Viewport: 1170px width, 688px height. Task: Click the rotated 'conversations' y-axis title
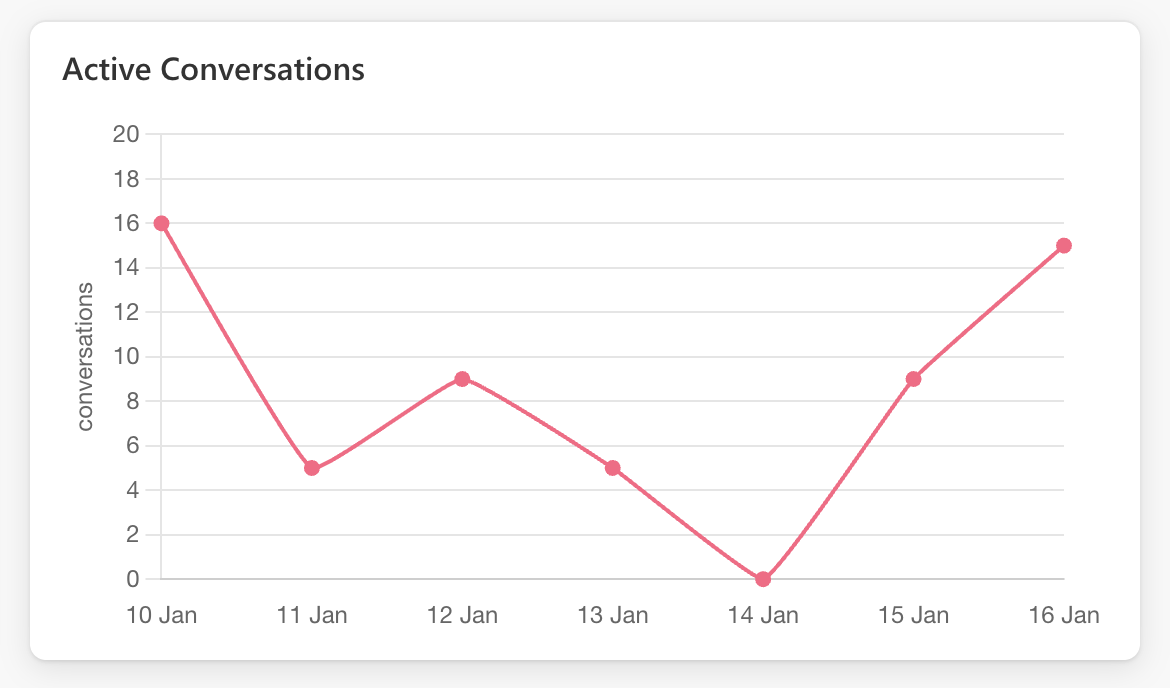coord(85,356)
